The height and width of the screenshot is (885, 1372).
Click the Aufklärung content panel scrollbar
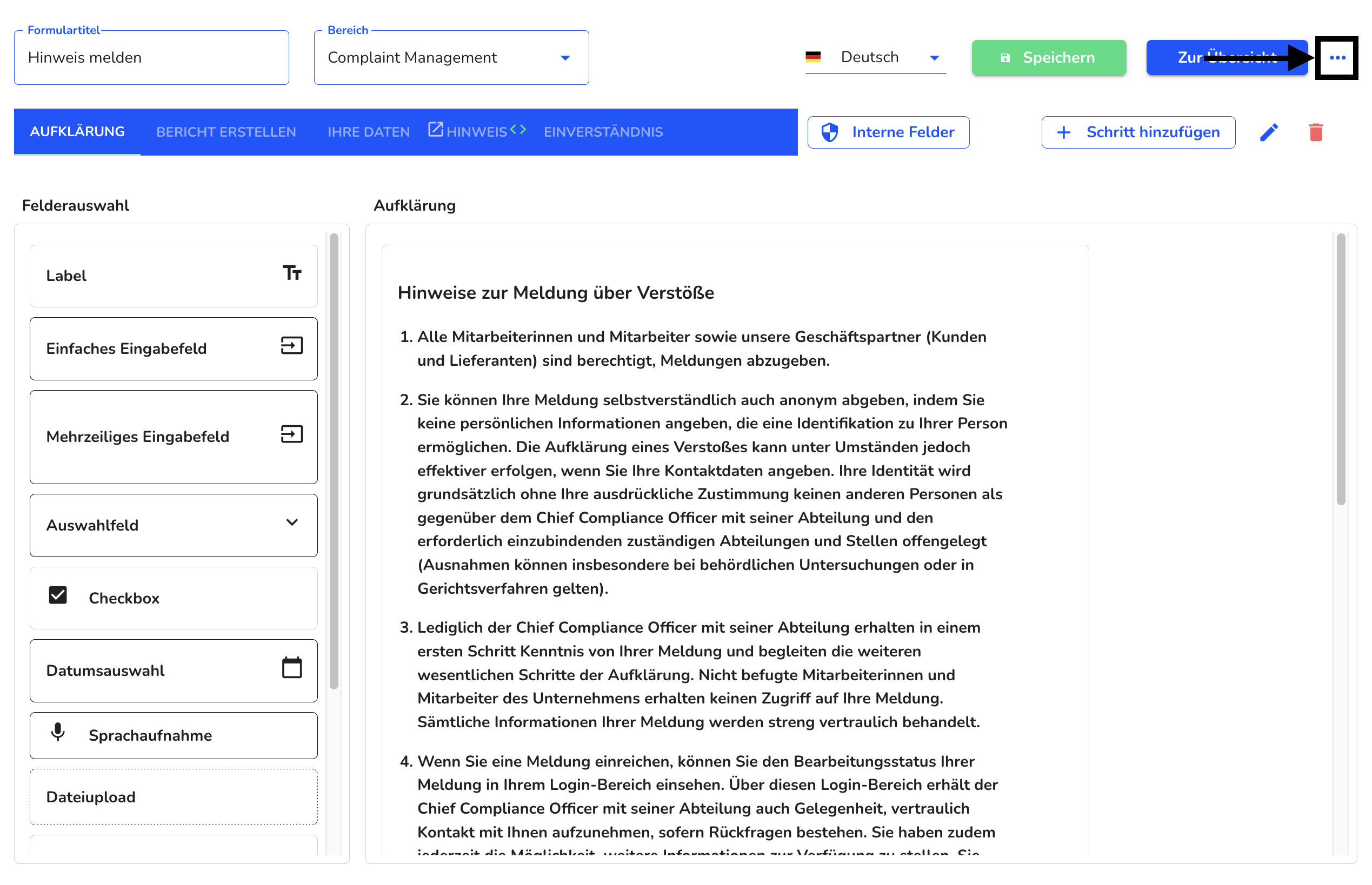coord(1340,369)
